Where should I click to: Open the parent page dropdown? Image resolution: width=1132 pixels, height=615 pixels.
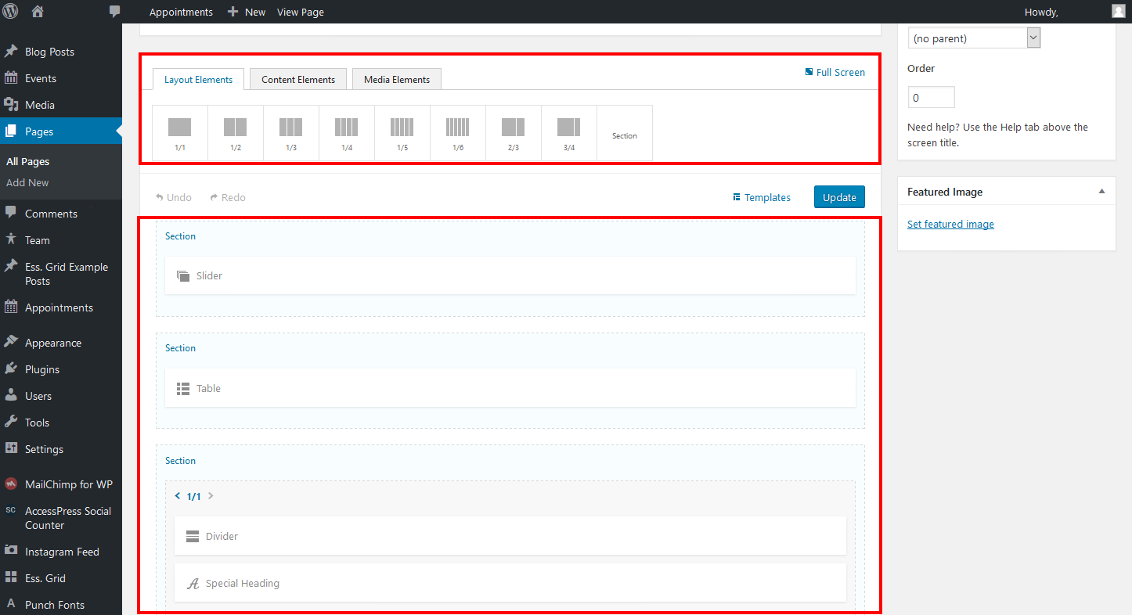tap(974, 38)
